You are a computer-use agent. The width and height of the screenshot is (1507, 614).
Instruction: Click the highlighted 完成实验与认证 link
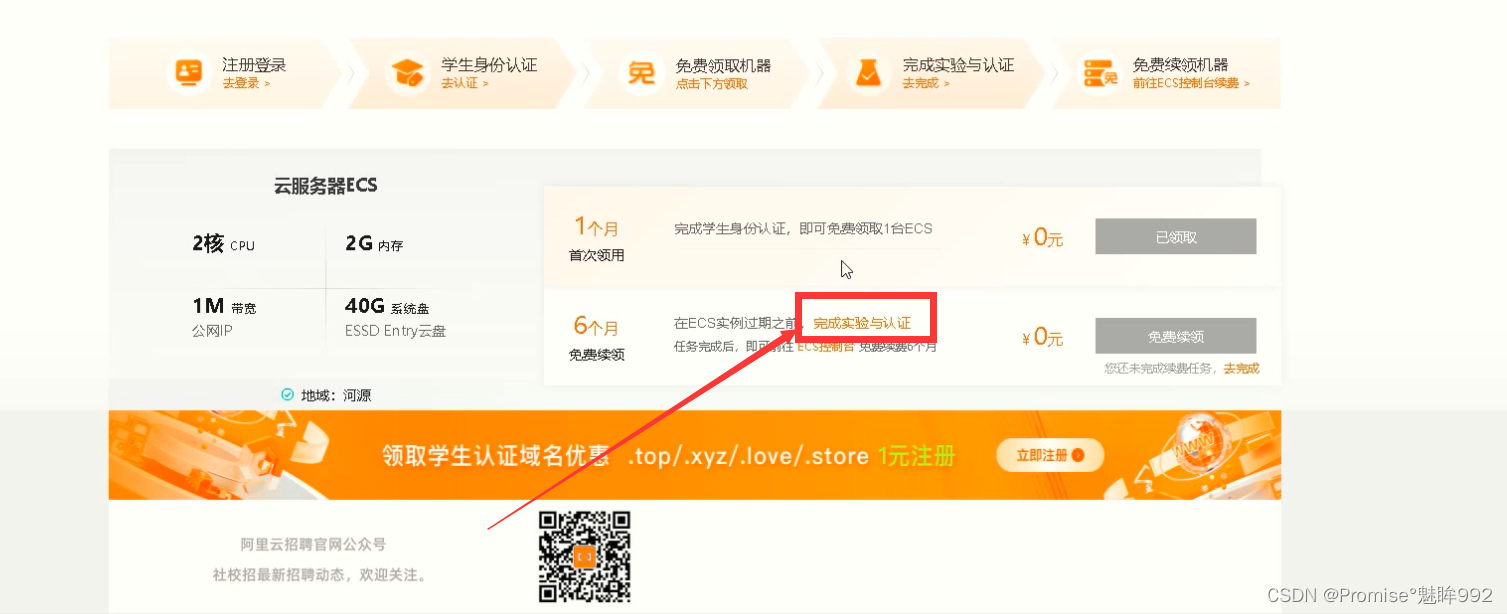(862, 323)
